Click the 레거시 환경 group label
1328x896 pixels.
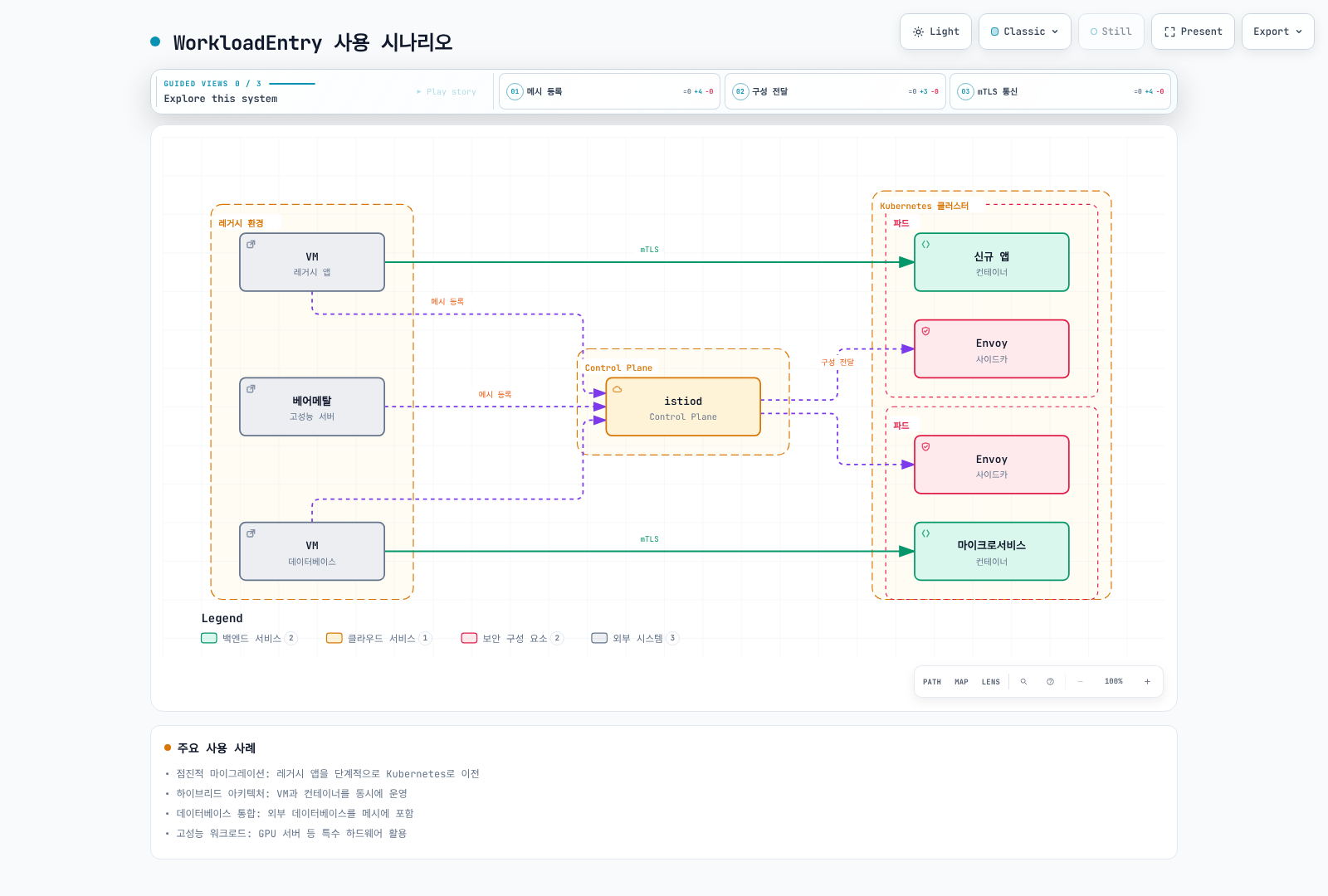241,223
